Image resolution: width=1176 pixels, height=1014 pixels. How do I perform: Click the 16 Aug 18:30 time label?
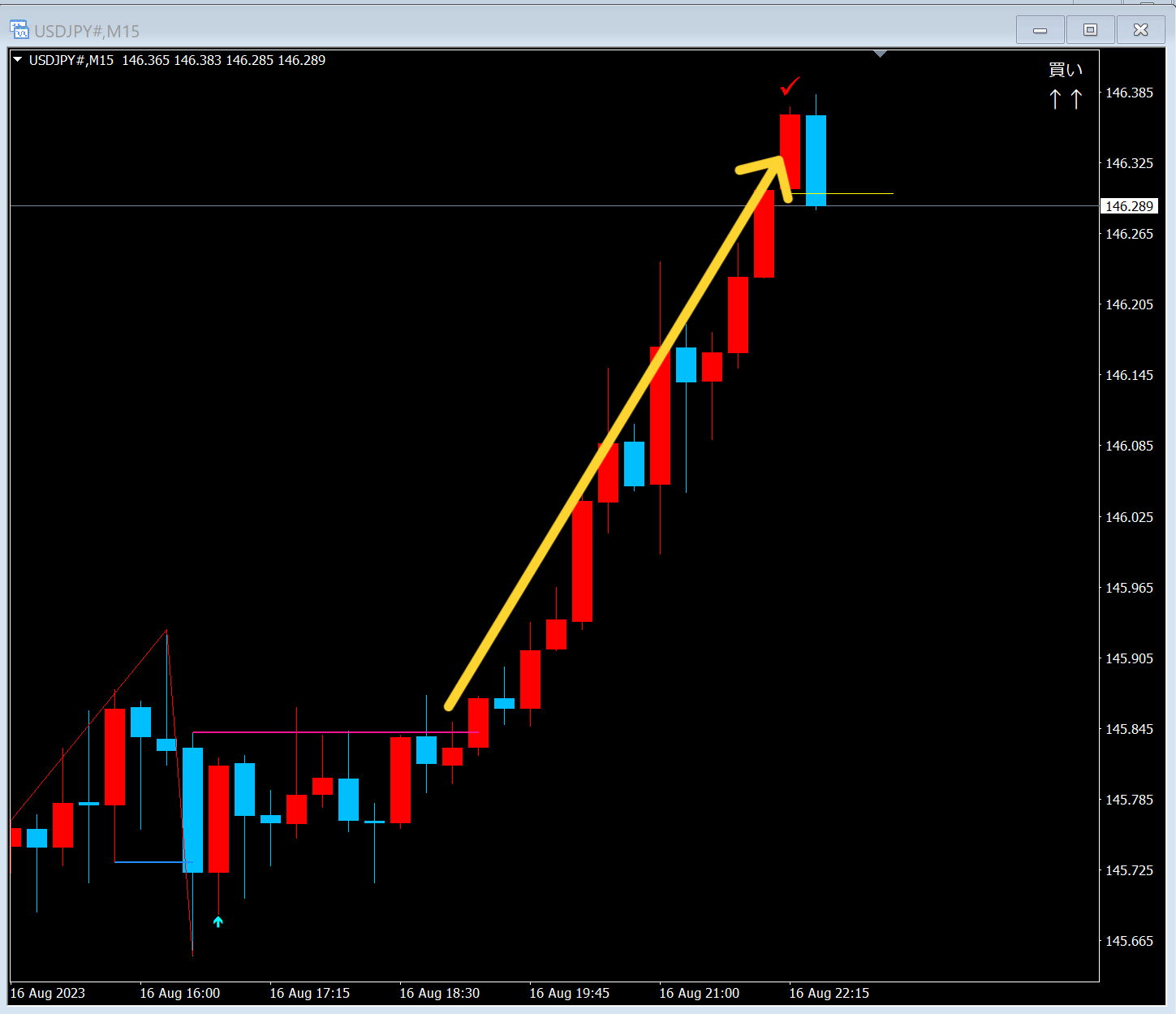(x=439, y=993)
